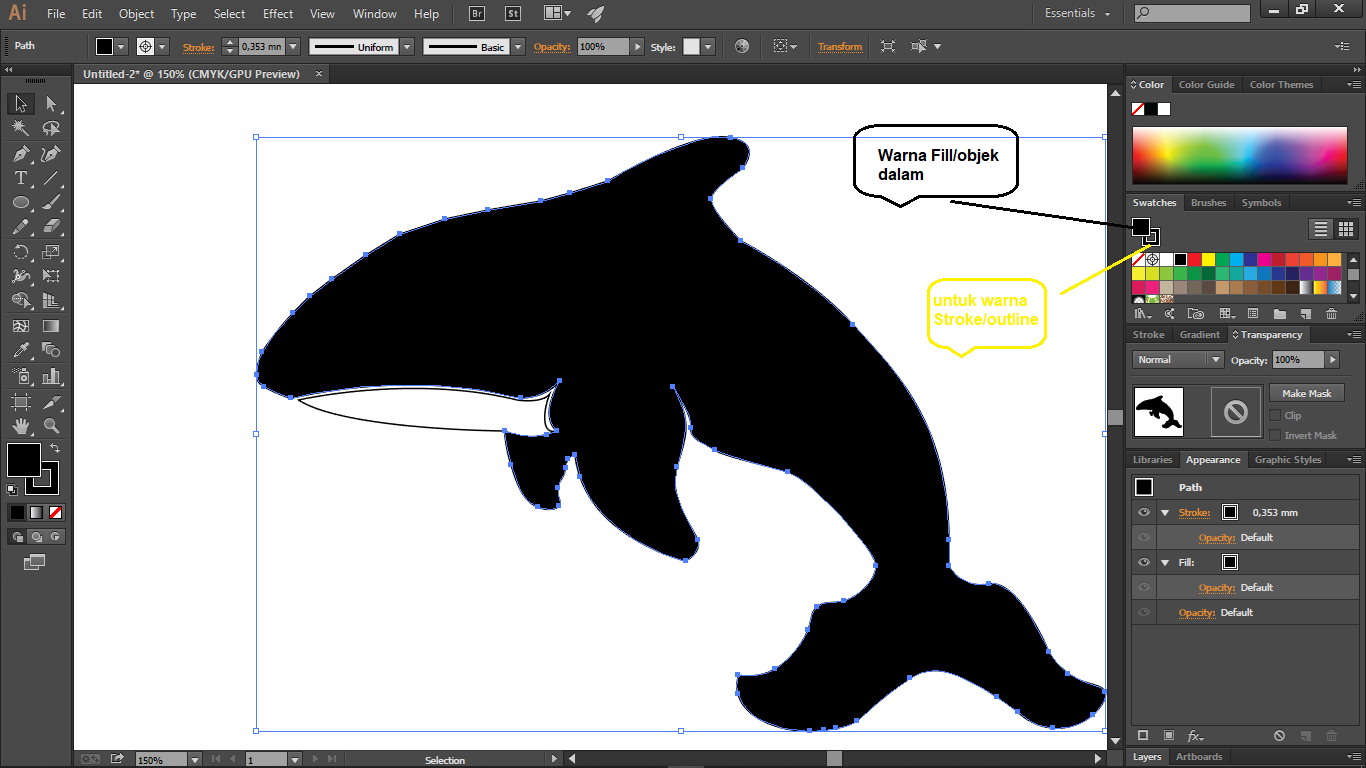Switch swatches to thumbnail grid view
Image resolution: width=1366 pixels, height=768 pixels.
tap(1345, 229)
